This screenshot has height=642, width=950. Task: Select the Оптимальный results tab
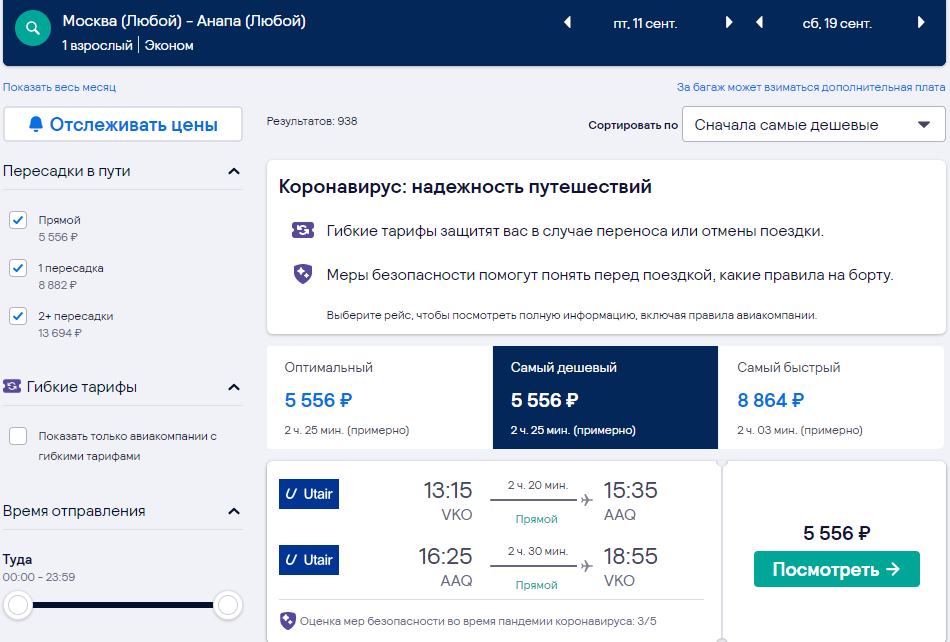[x=379, y=397]
